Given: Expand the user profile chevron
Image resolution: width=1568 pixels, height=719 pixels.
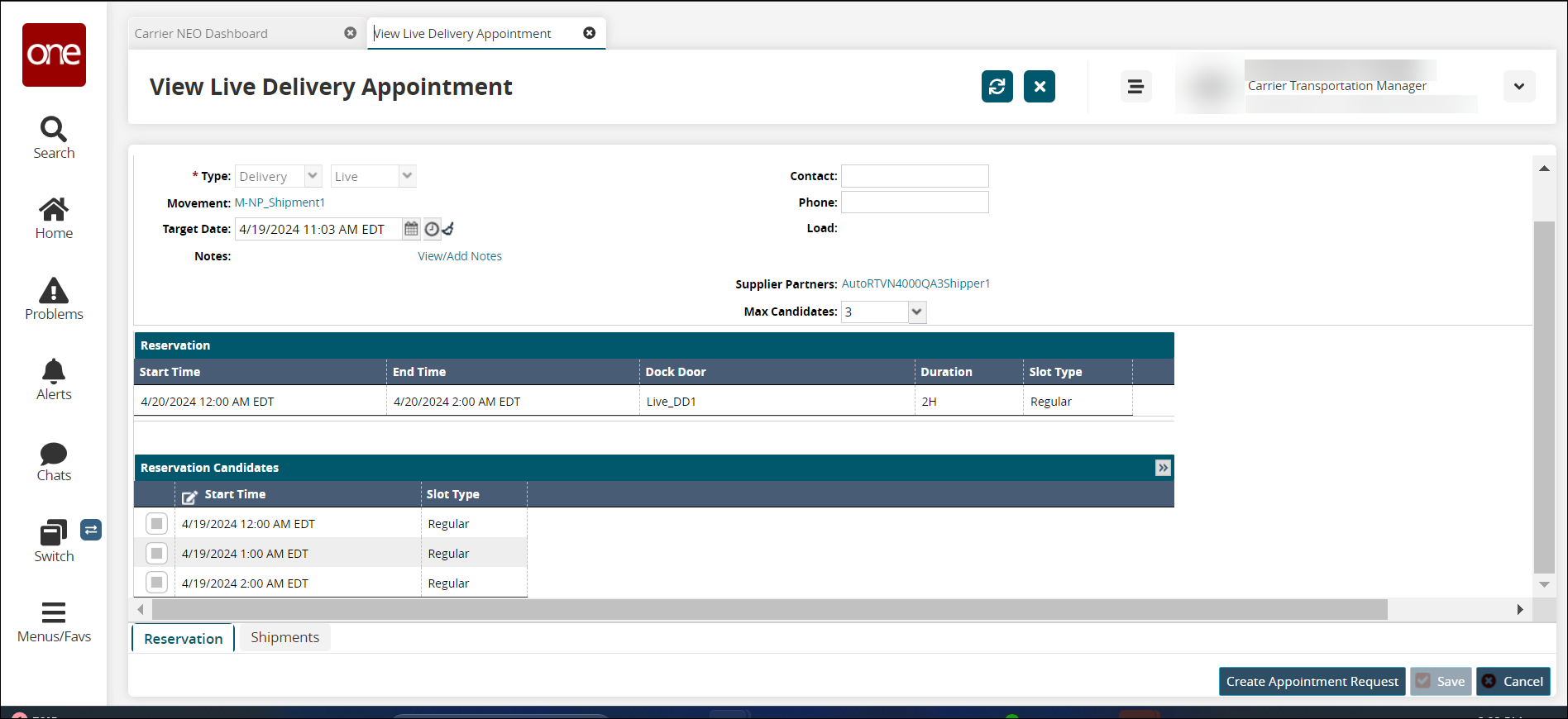Looking at the screenshot, I should 1519,87.
